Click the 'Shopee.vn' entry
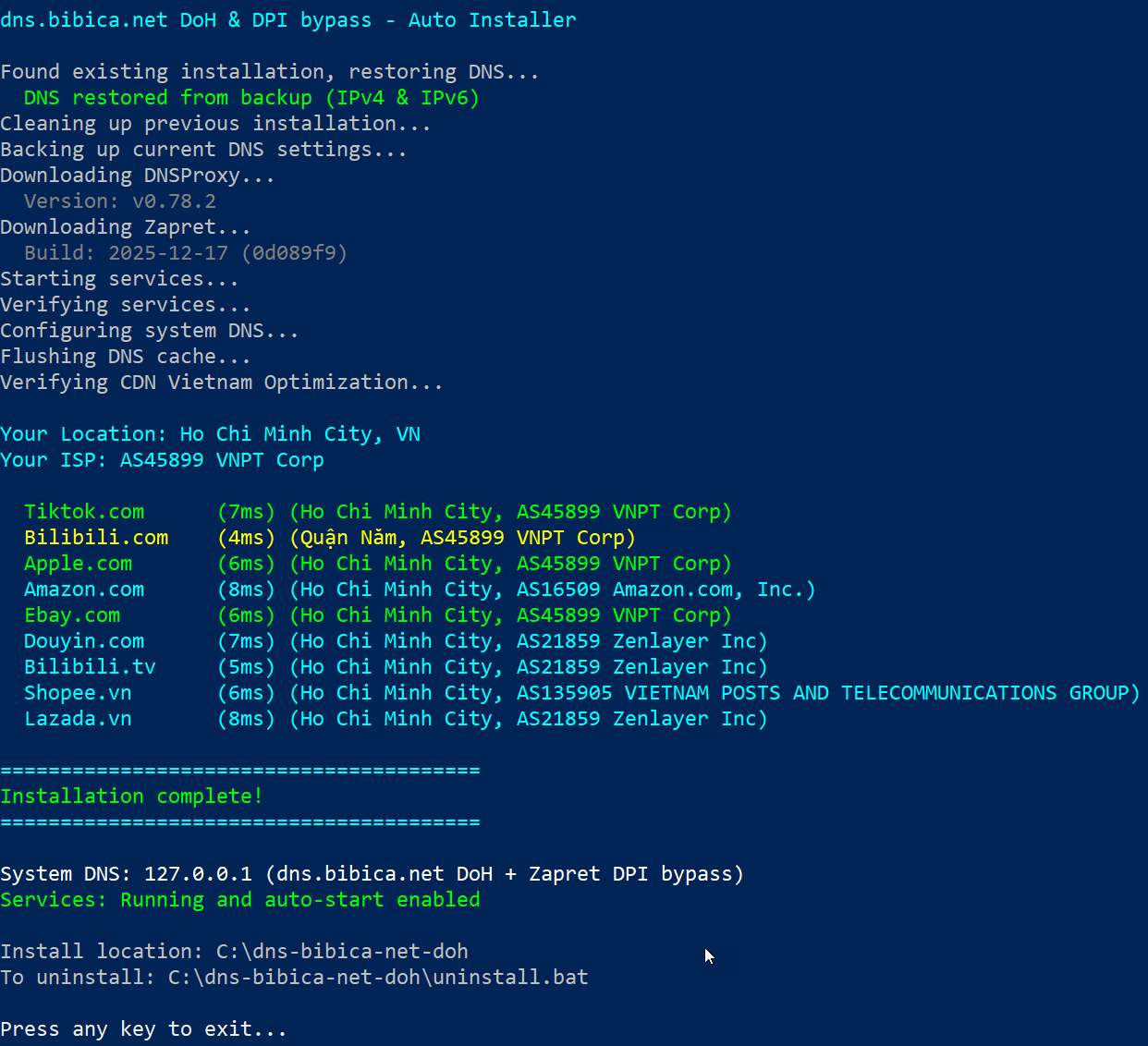The width and height of the screenshot is (1148, 1046). (78, 693)
